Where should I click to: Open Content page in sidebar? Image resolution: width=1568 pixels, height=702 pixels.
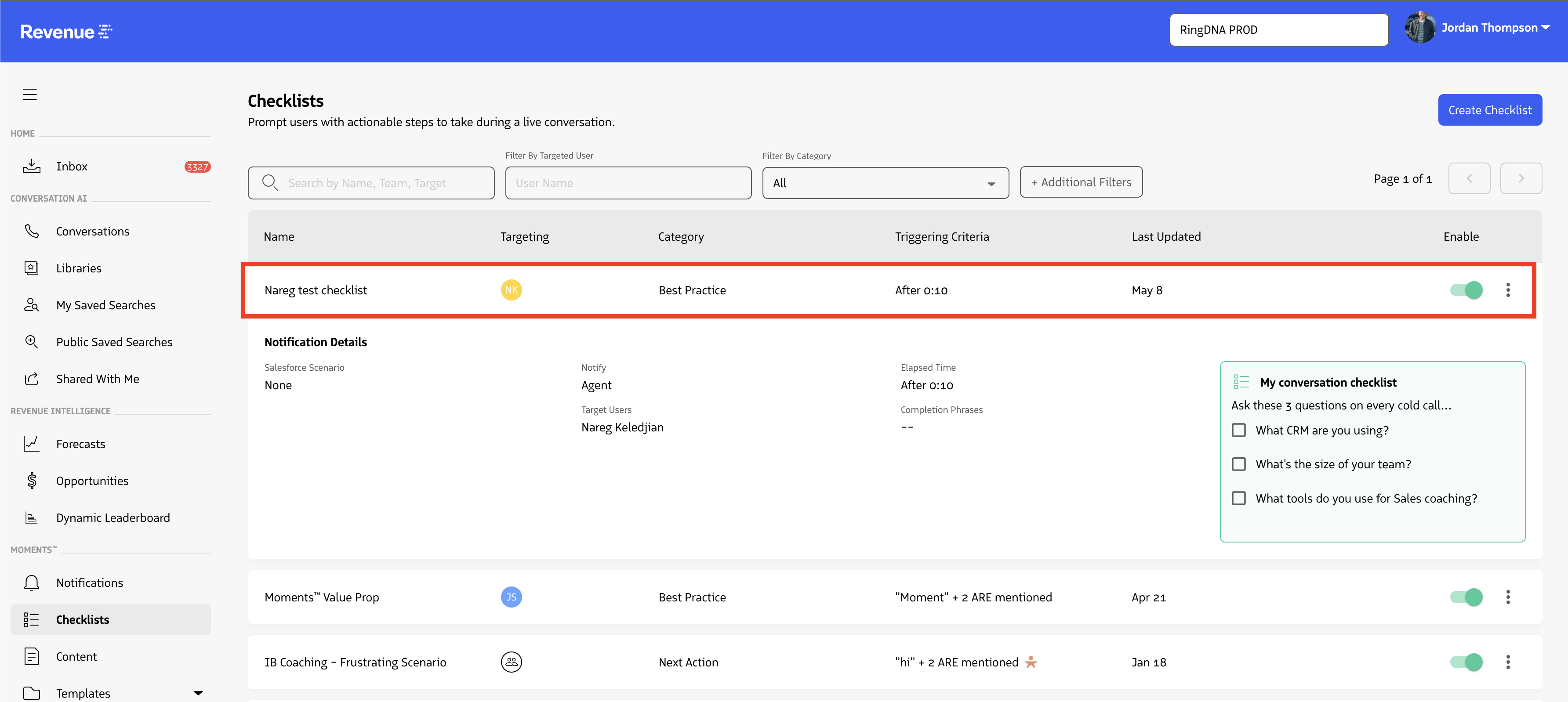(77, 656)
